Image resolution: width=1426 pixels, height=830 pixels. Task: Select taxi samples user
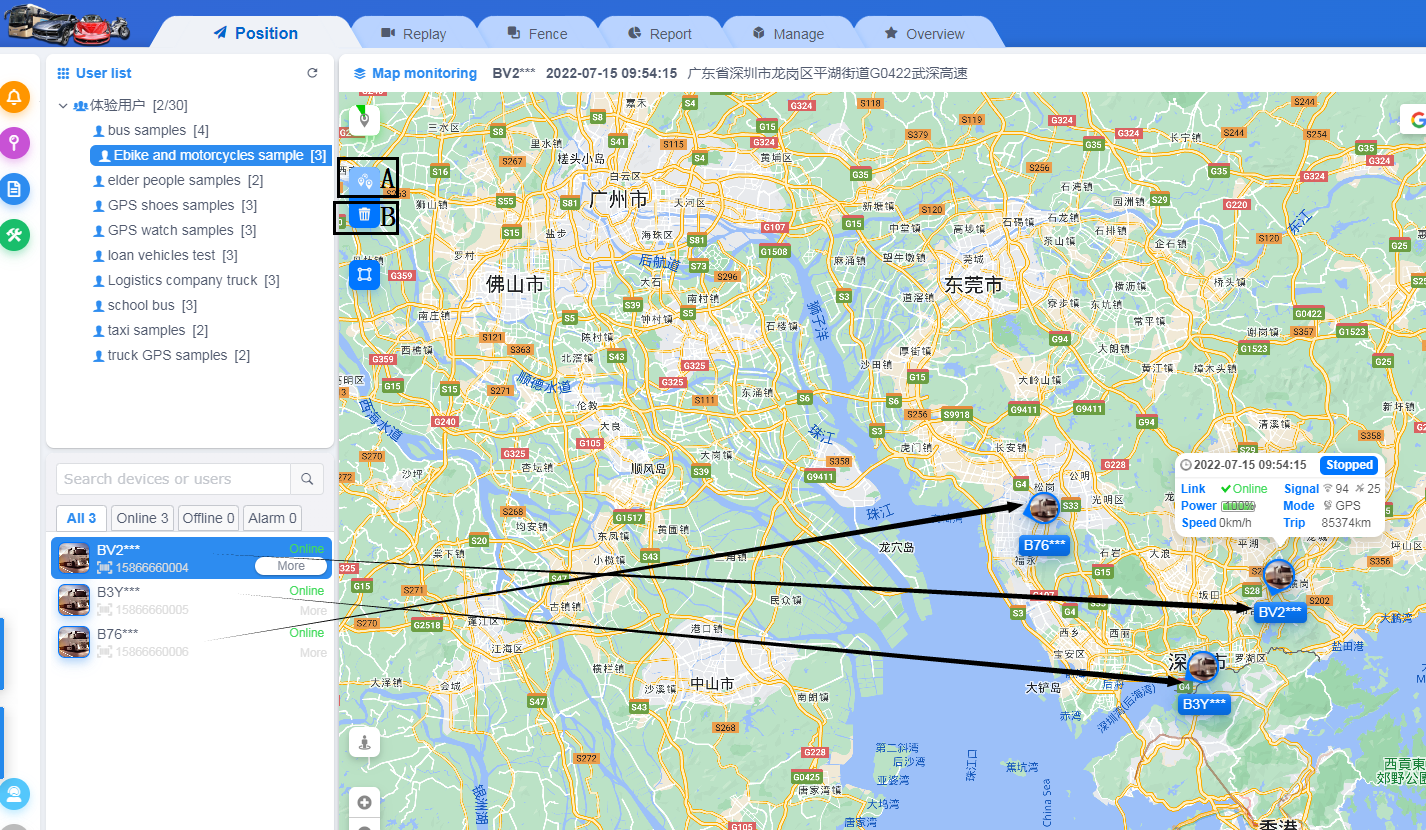click(x=150, y=330)
